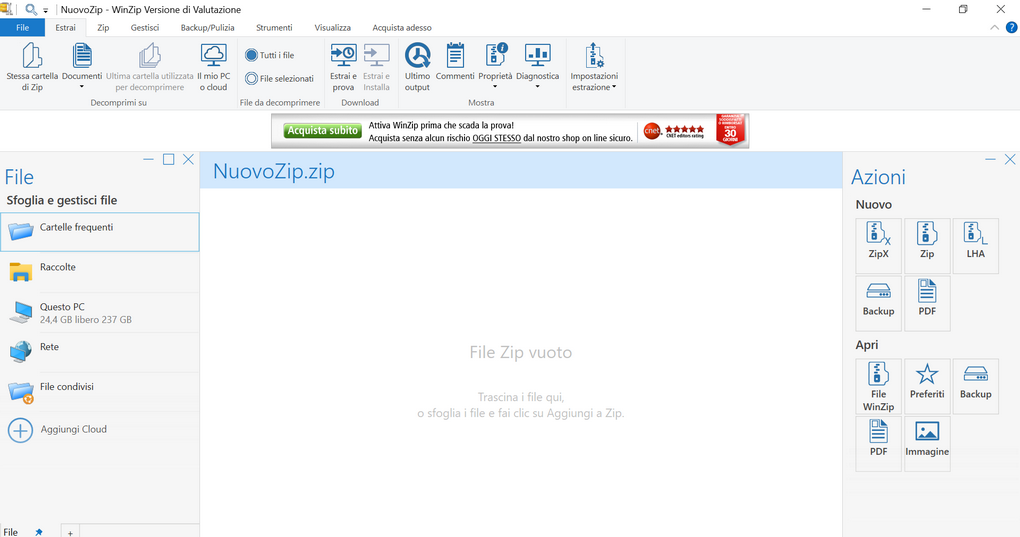Open the Acquista adesso tab
Viewport: 1020px width, 537px height.
402,27
